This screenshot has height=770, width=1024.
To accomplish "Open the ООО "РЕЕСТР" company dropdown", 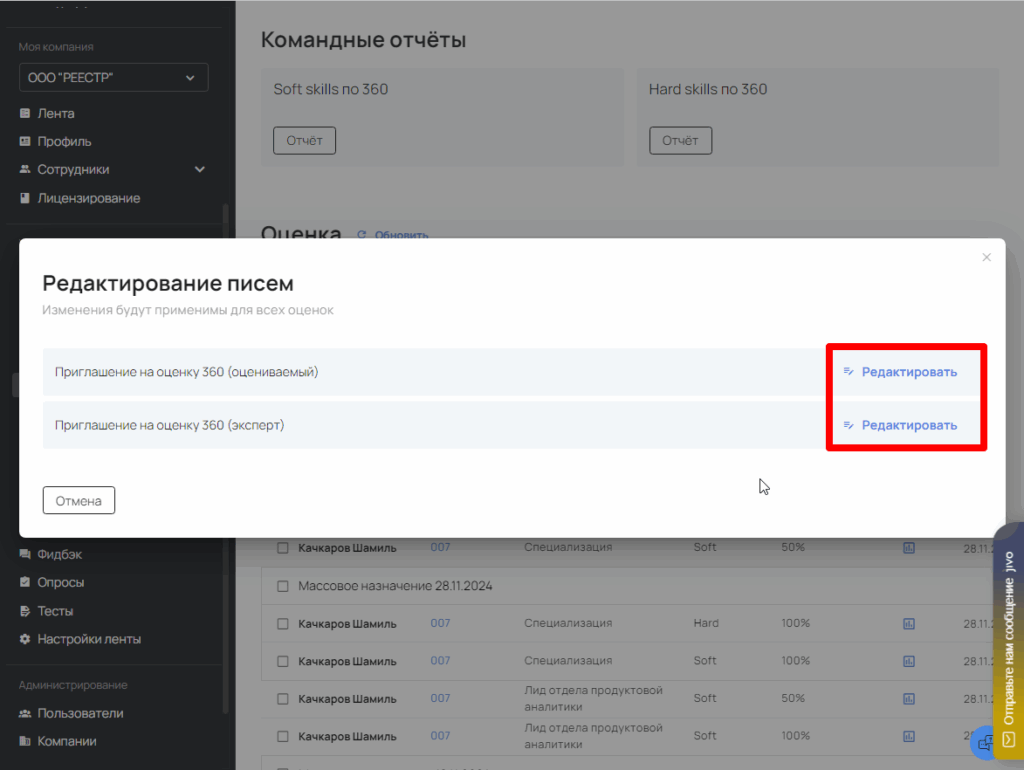I will click(x=113, y=78).
